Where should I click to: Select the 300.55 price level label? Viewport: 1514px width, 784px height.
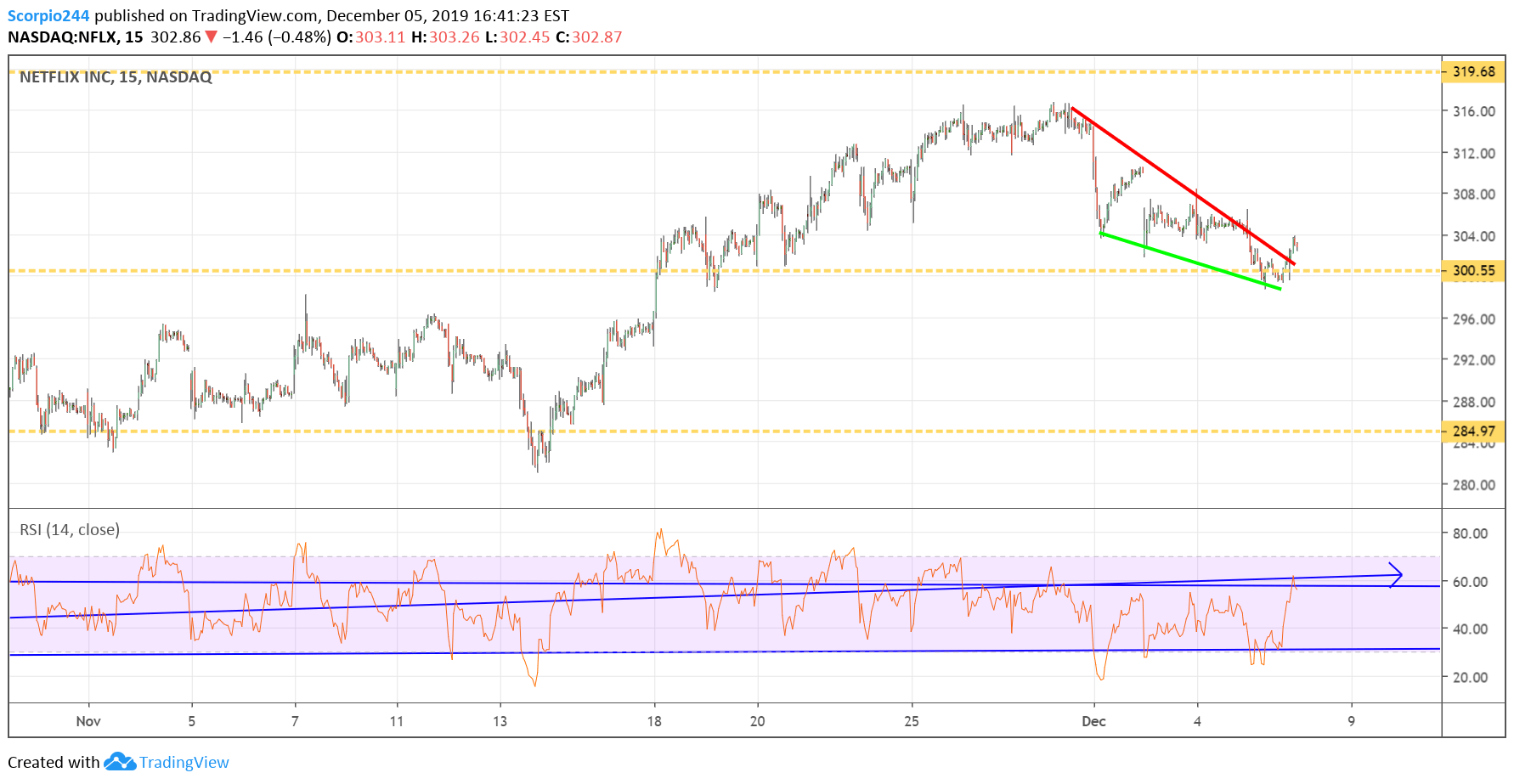click(1474, 271)
